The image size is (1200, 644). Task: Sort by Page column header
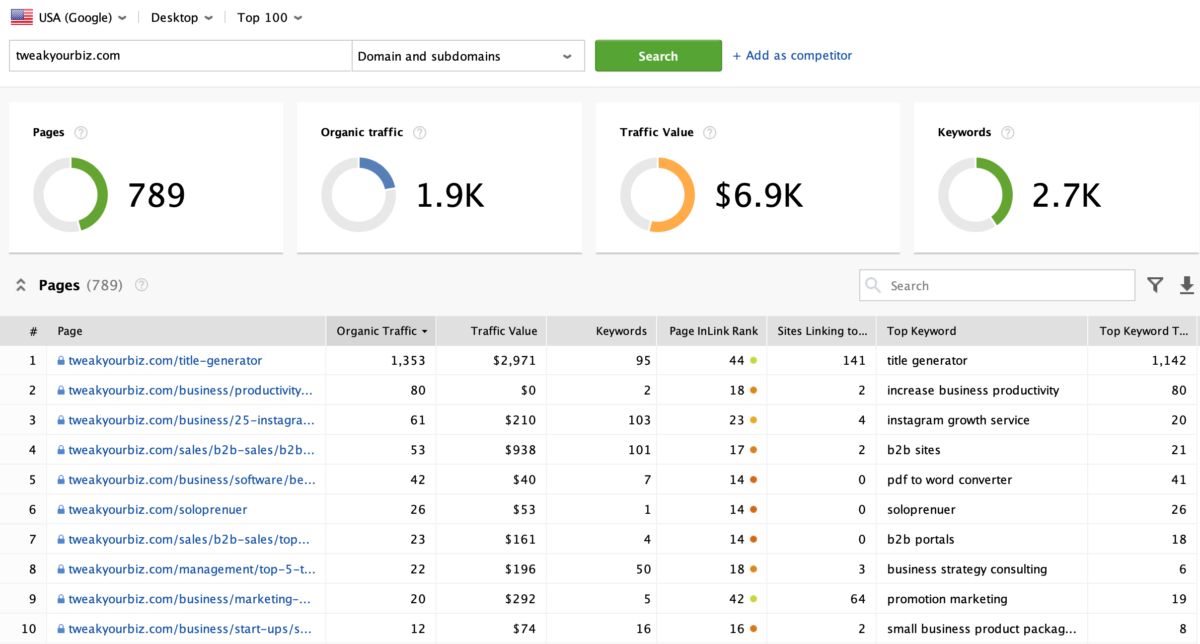tap(188, 331)
